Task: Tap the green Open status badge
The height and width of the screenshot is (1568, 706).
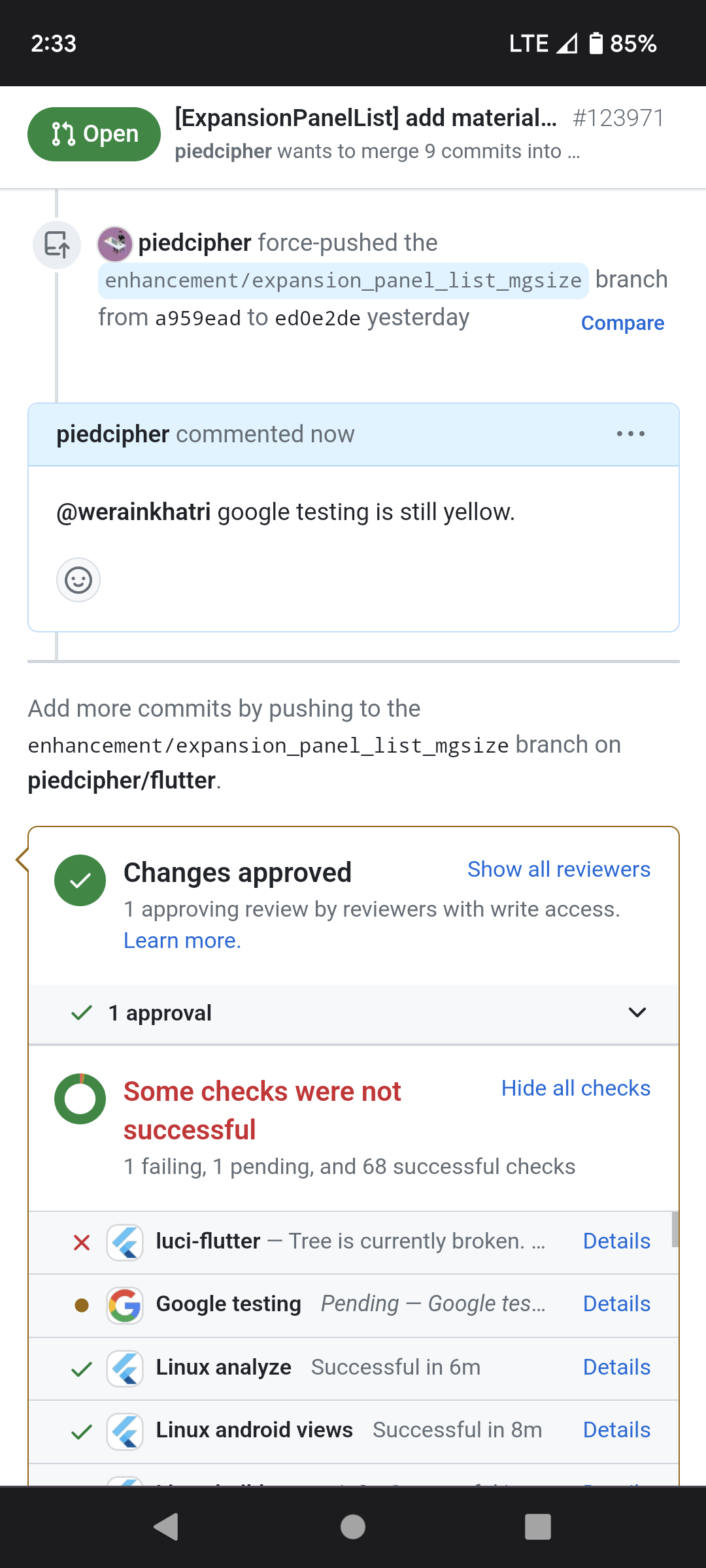Action: coord(94,134)
